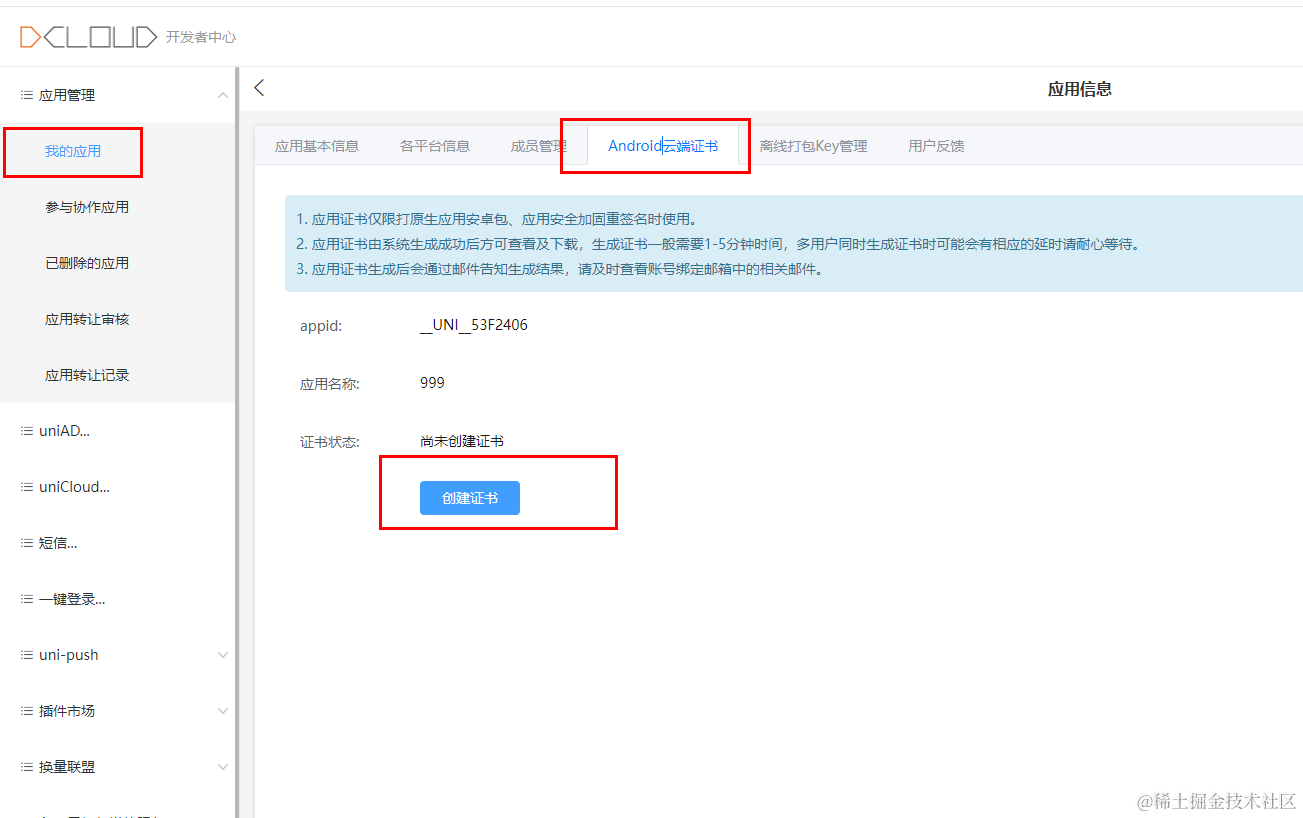Click list icon beside uni-push
The image size is (1303, 818).
tap(27, 655)
